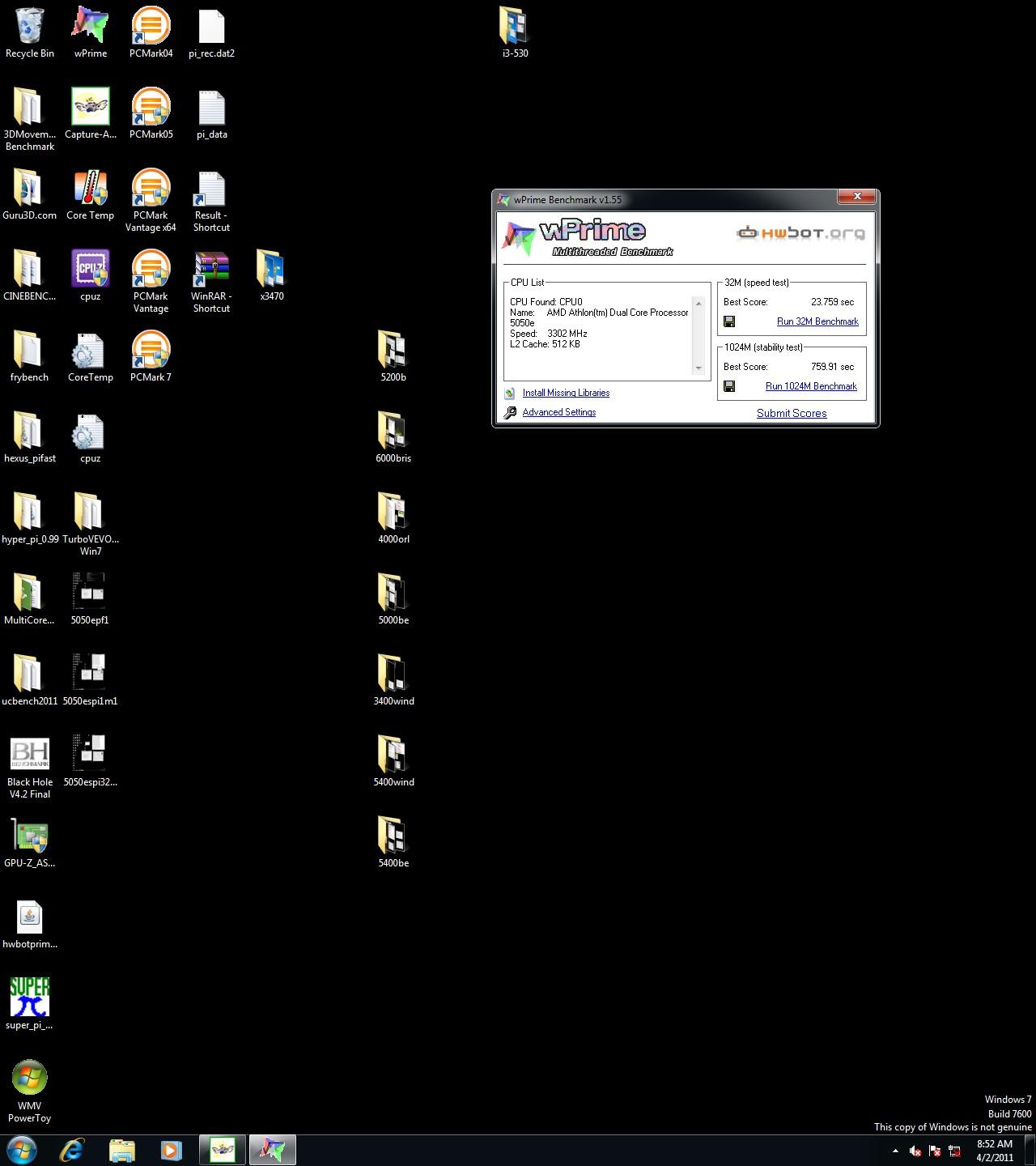1036x1166 pixels.
Task: Select the pi_rec.dat2 file icon
Action: coord(211,27)
